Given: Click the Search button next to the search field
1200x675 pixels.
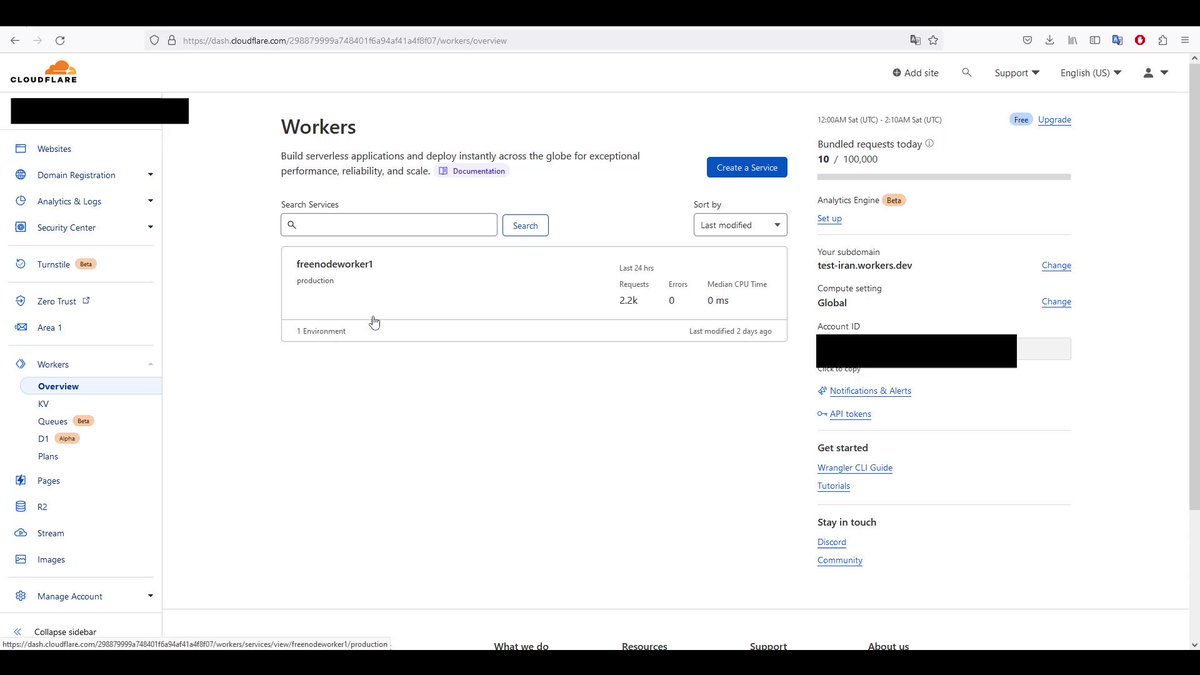Looking at the screenshot, I should pyautogui.click(x=525, y=225).
